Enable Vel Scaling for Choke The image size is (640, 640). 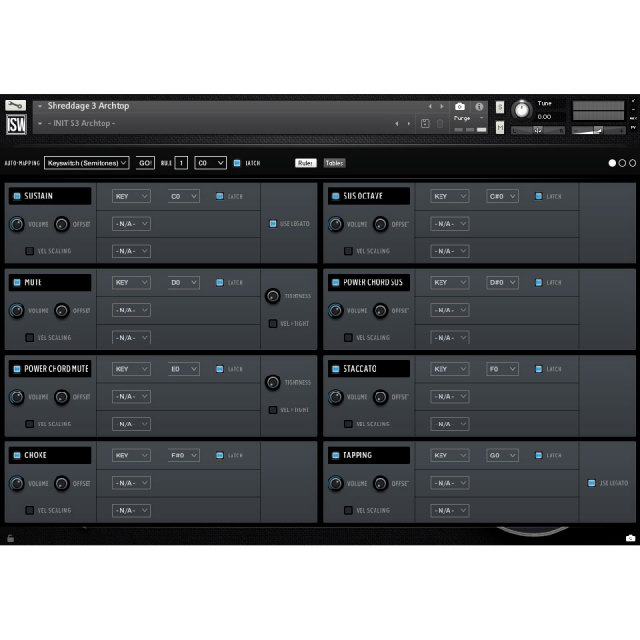click(x=29, y=510)
